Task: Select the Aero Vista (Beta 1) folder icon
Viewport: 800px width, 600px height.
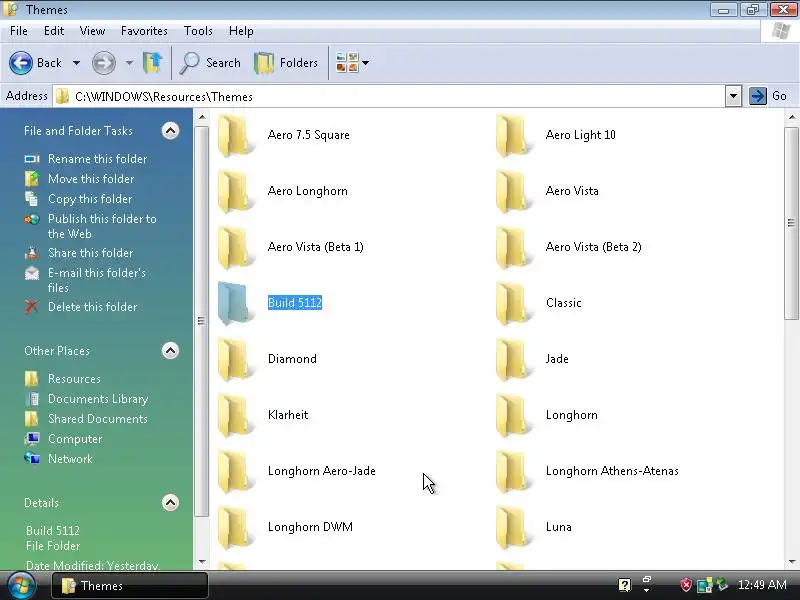Action: (235, 247)
